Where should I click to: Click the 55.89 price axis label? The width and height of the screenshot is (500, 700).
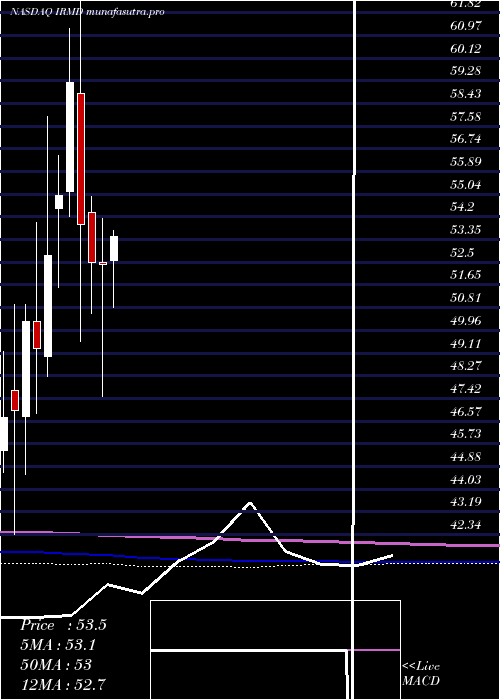pyautogui.click(x=466, y=162)
